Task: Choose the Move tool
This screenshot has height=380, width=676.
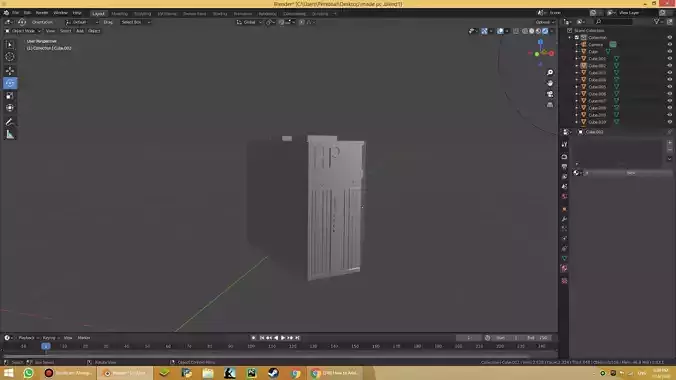Action: [x=10, y=71]
